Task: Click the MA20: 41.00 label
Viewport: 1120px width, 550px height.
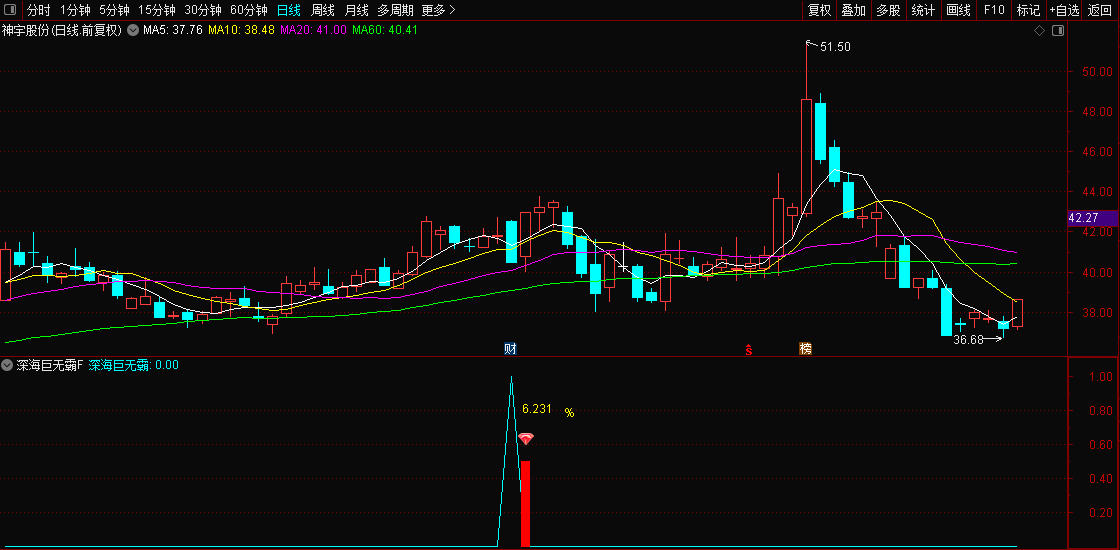Action: click(x=314, y=30)
